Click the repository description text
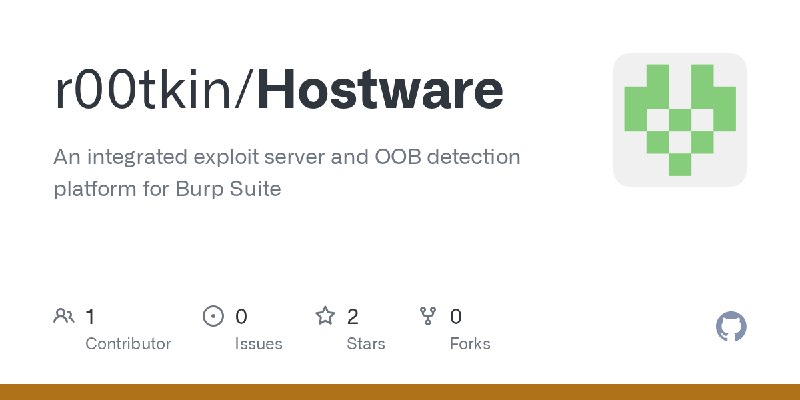800x400 pixels. click(287, 173)
